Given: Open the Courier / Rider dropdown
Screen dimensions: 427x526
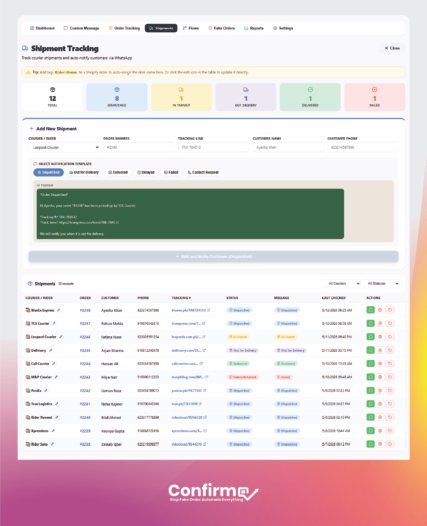Looking at the screenshot, I should tap(65, 148).
